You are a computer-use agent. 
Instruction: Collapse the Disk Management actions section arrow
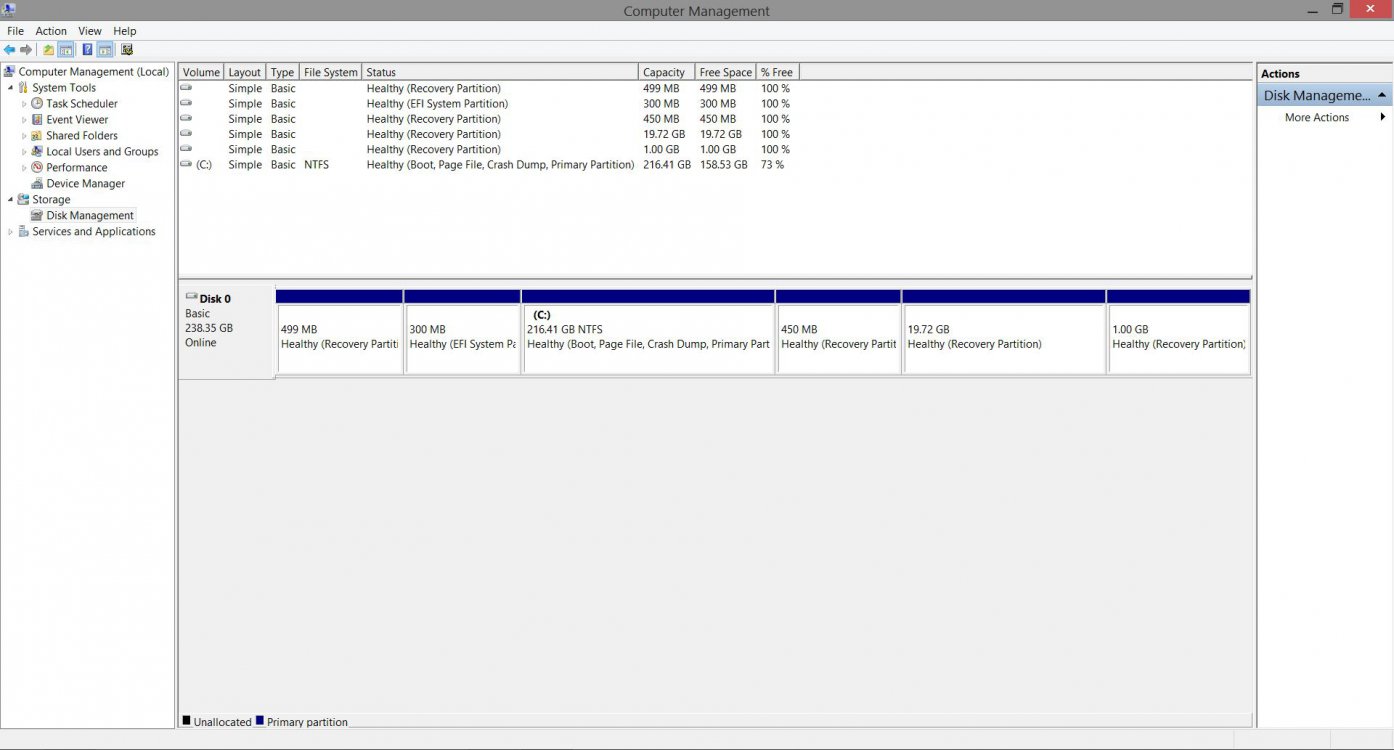[x=1382, y=95]
